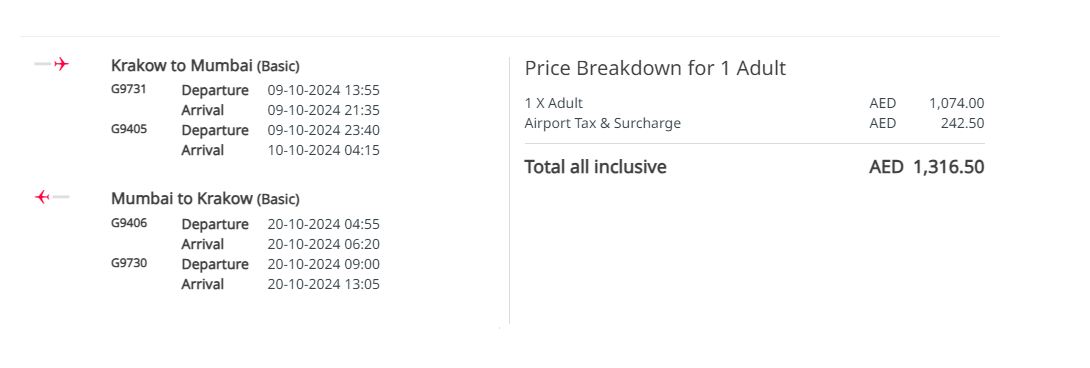Click flight number G9405
This screenshot has height=368, width=1090.
[129, 129]
